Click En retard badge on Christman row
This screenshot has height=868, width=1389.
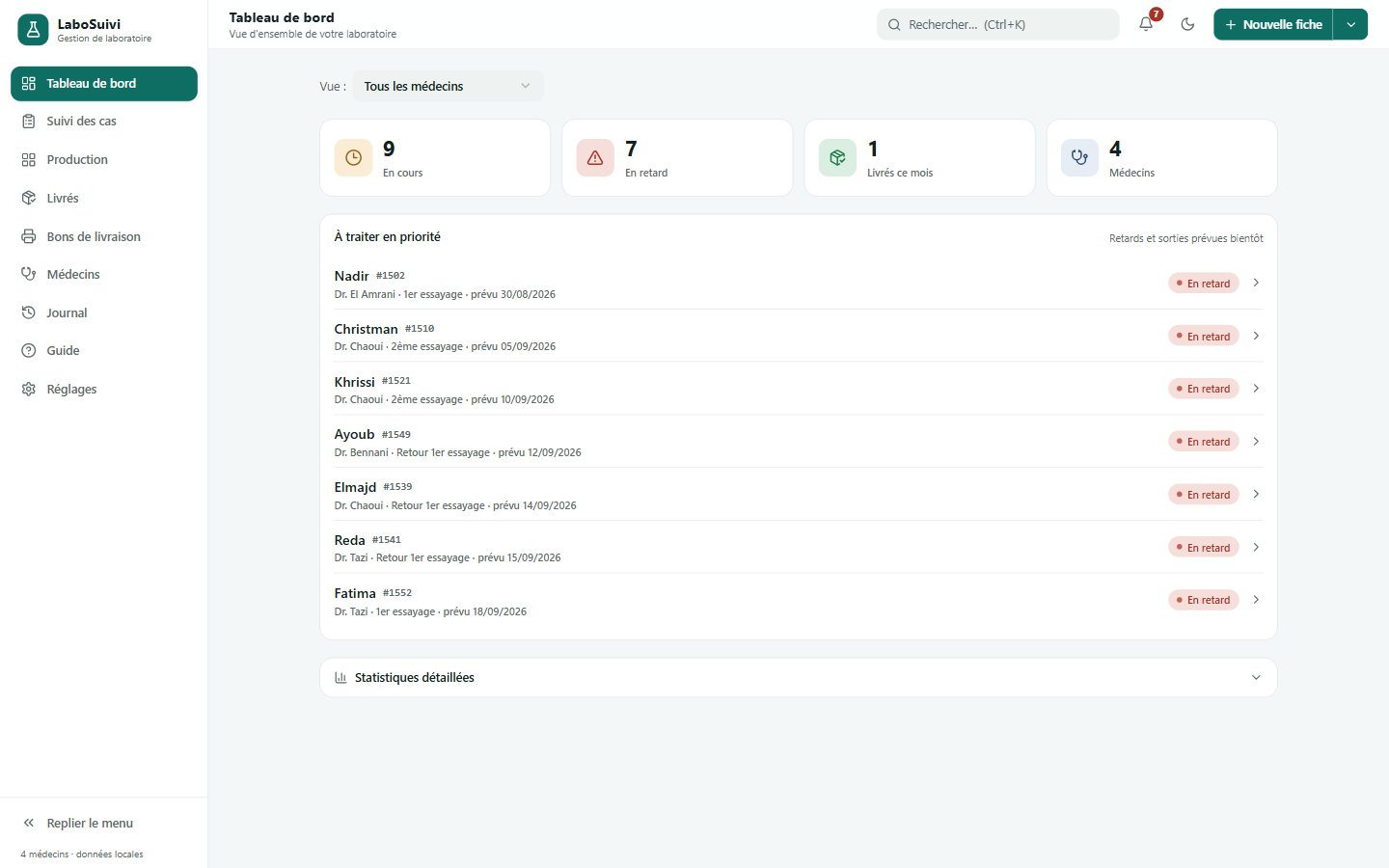tap(1204, 337)
